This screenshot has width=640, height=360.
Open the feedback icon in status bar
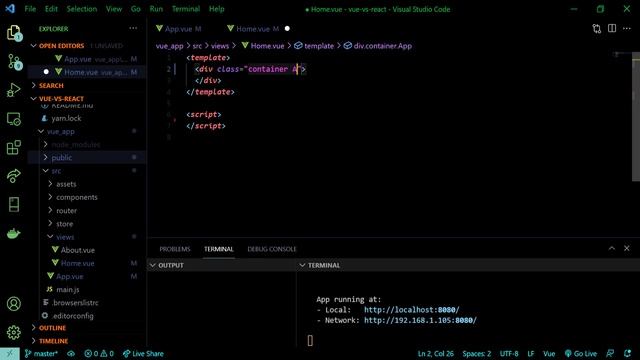[x=610, y=353]
